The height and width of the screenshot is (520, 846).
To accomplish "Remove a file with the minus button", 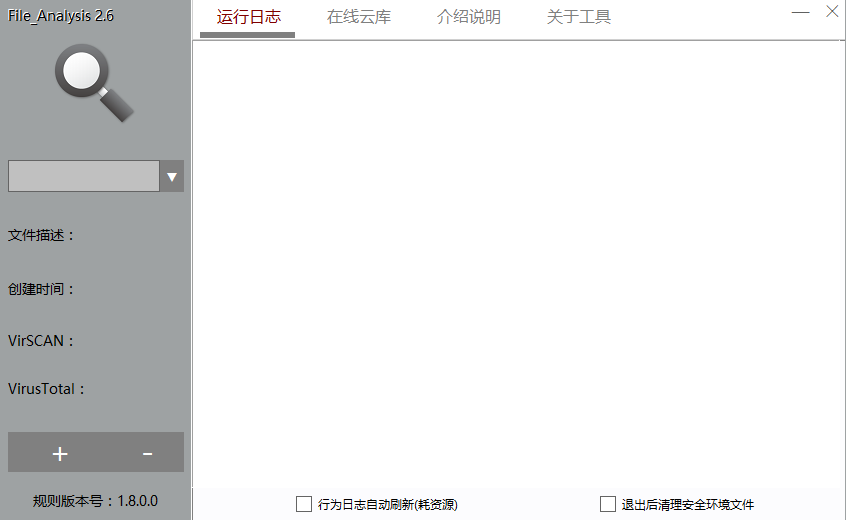I will click(147, 453).
